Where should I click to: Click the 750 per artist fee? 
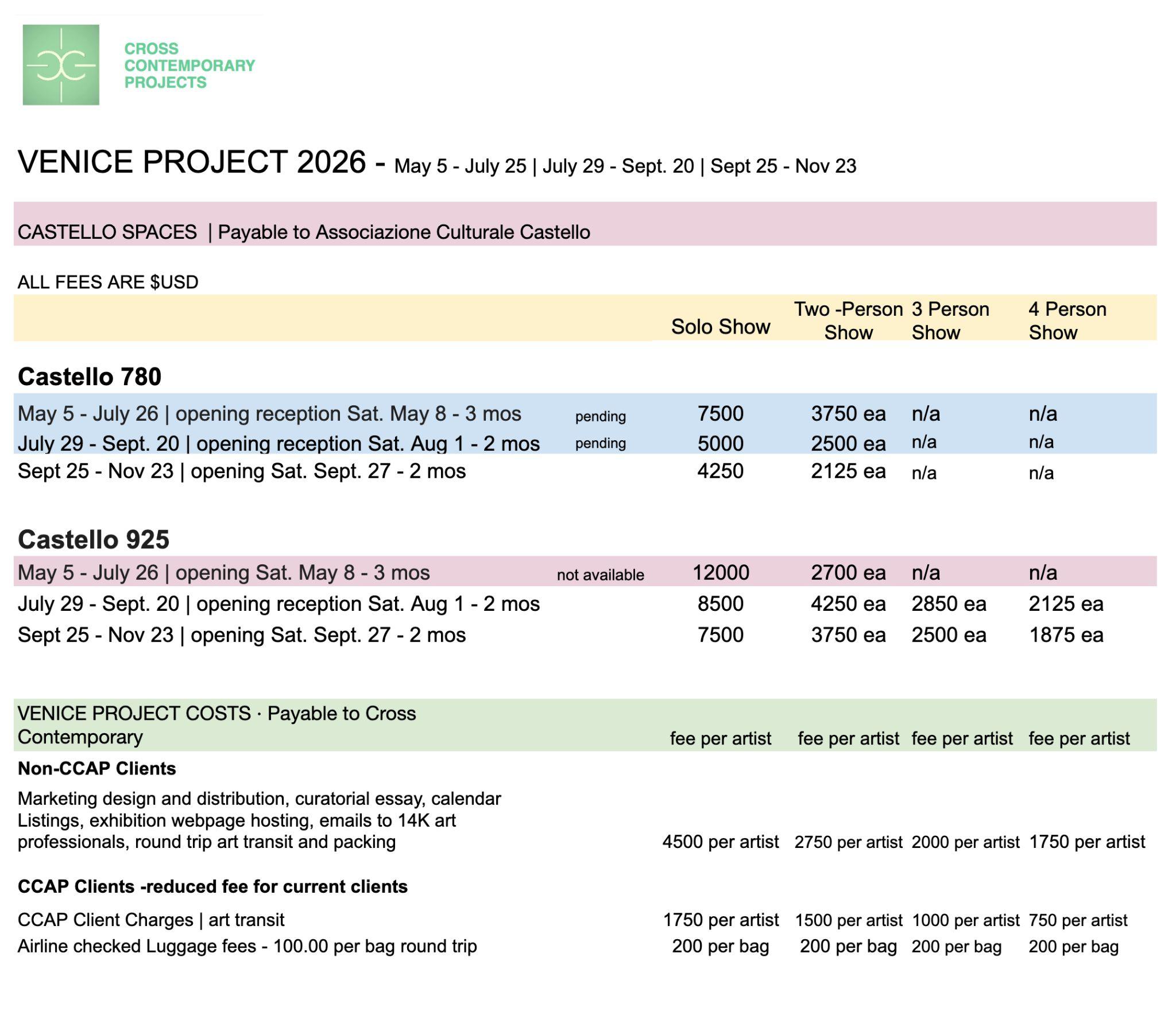pyautogui.click(x=1078, y=920)
